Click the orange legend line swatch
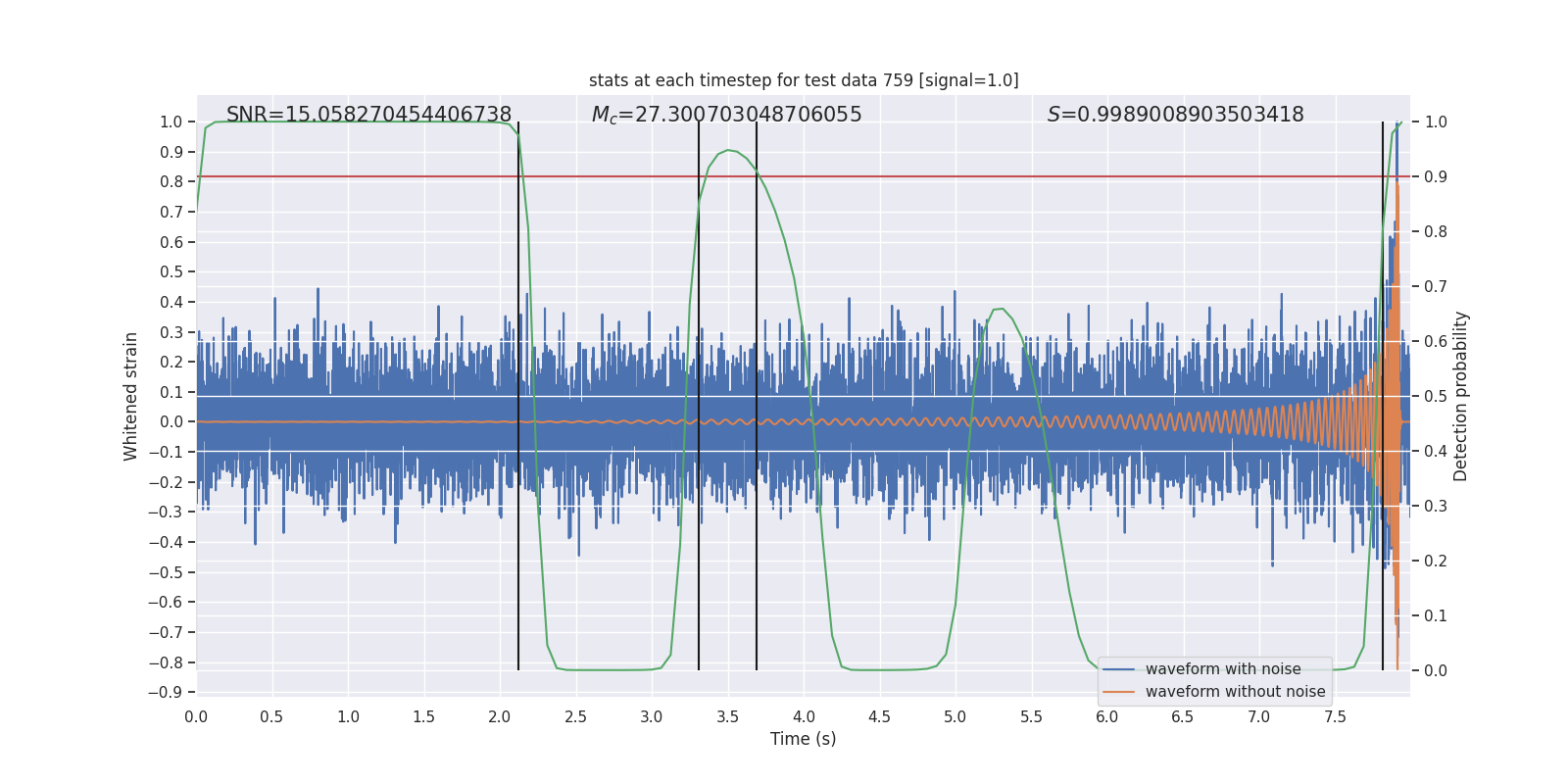 coord(1118,692)
